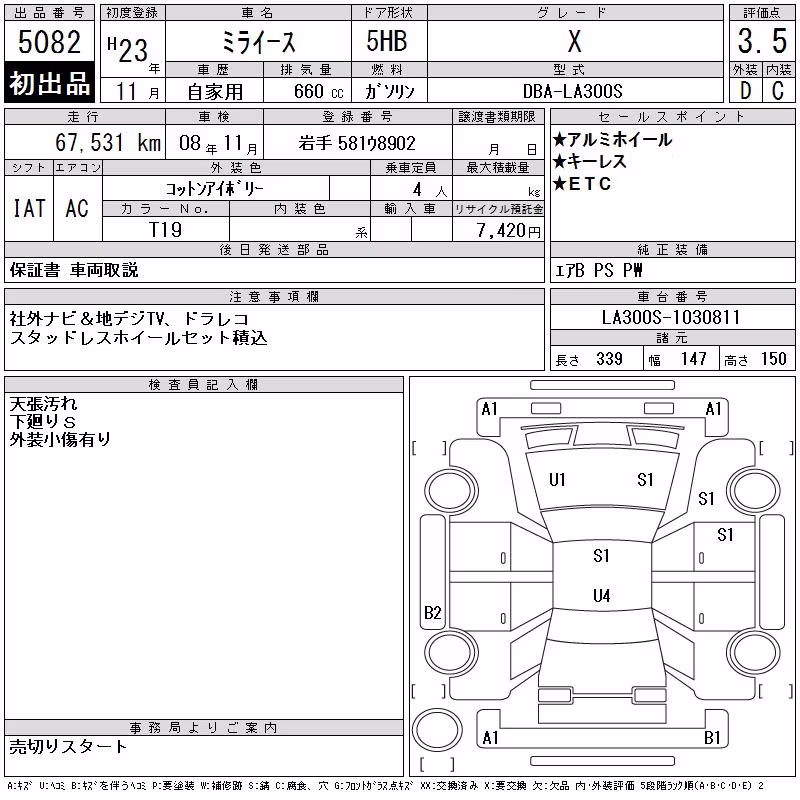Click air conditioner value AC
This screenshot has height=800, width=800.
[x=77, y=208]
